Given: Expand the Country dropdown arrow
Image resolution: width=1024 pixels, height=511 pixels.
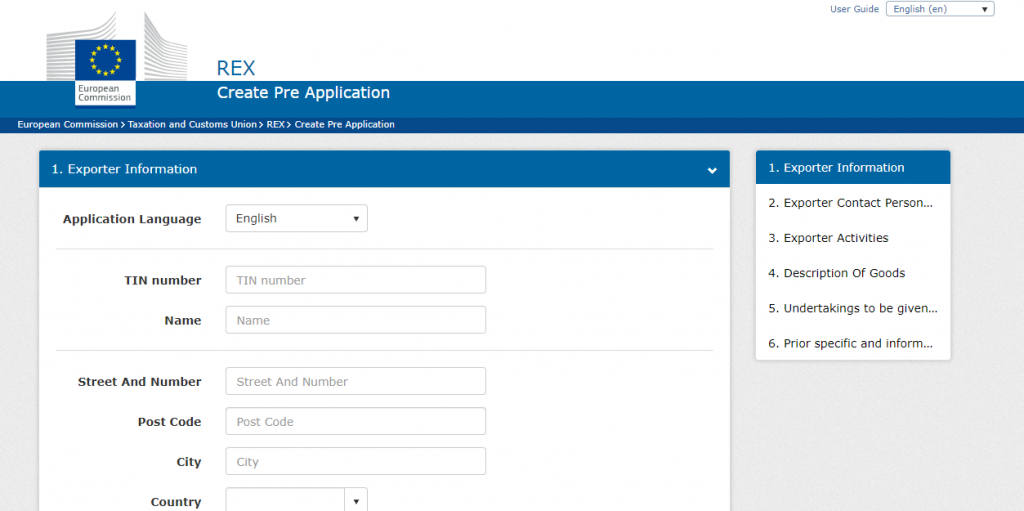Looking at the screenshot, I should click(x=356, y=500).
